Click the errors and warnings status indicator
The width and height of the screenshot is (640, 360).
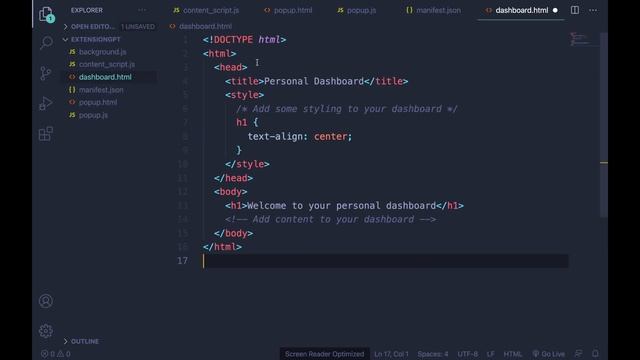(x=56, y=354)
